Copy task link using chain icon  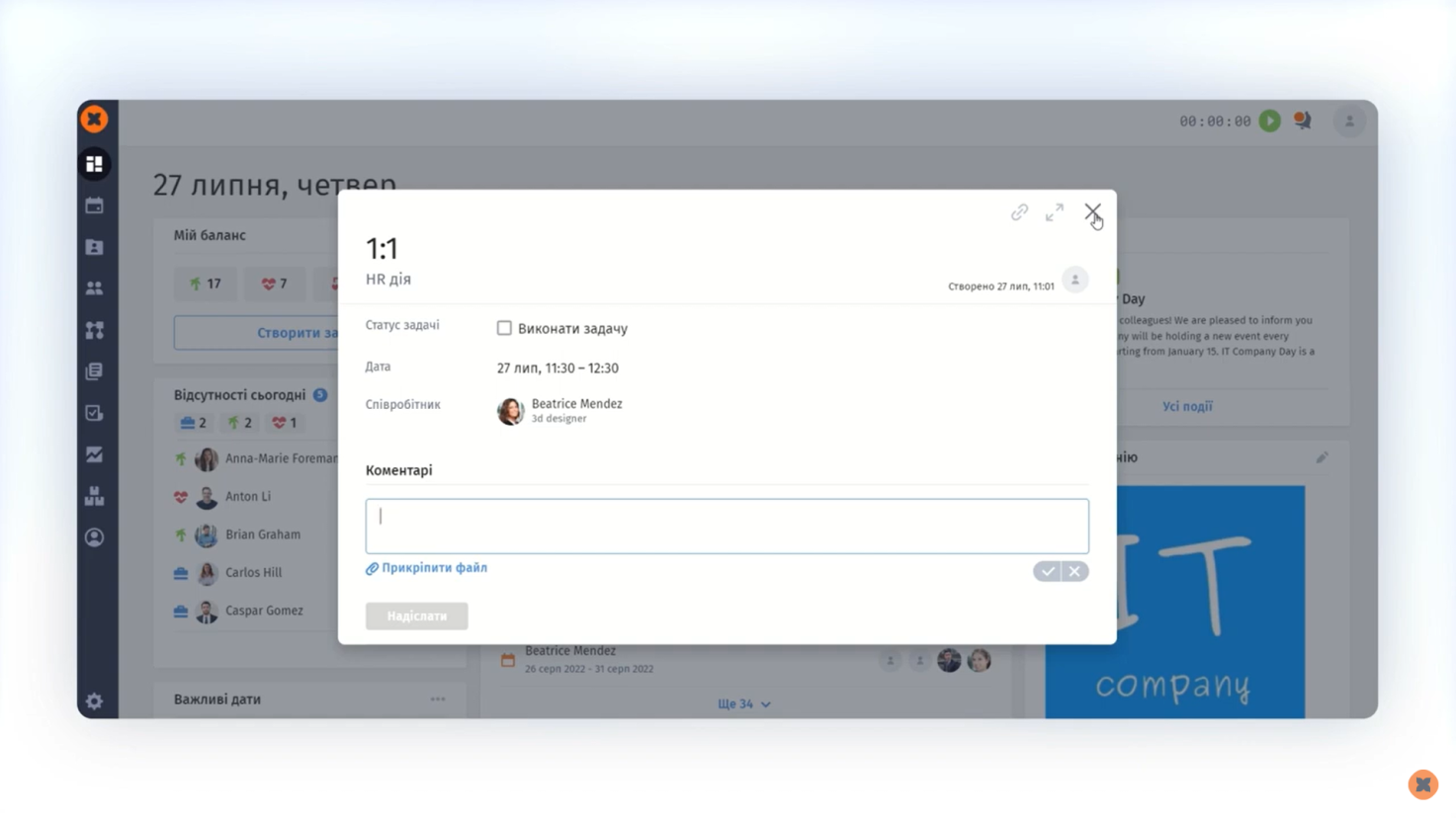coord(1019,212)
